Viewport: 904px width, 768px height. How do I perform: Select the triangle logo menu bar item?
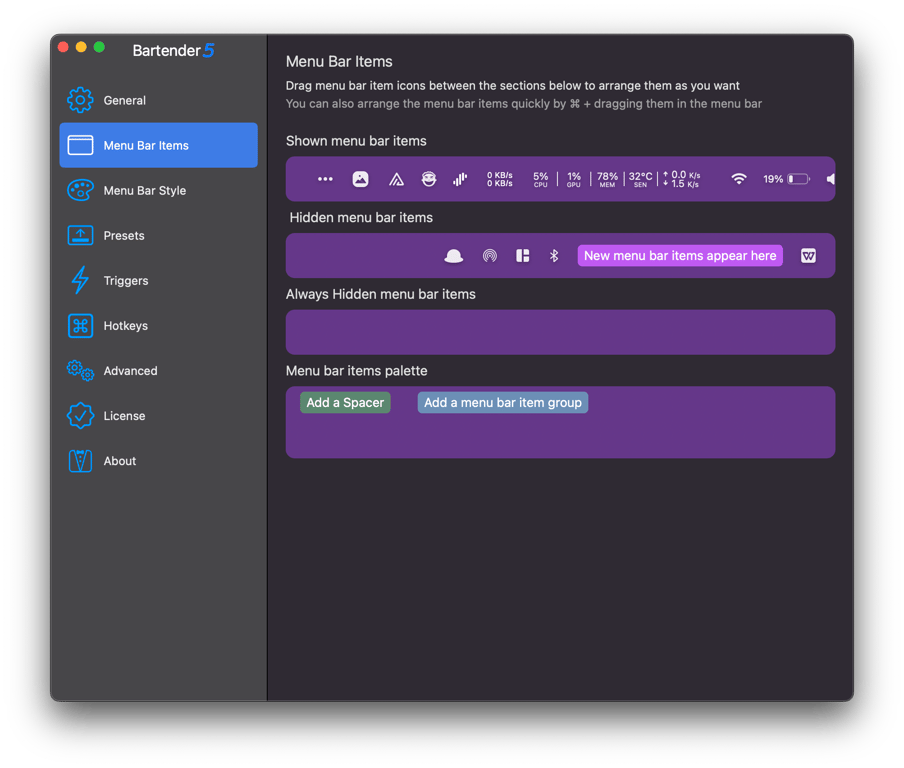coord(396,180)
